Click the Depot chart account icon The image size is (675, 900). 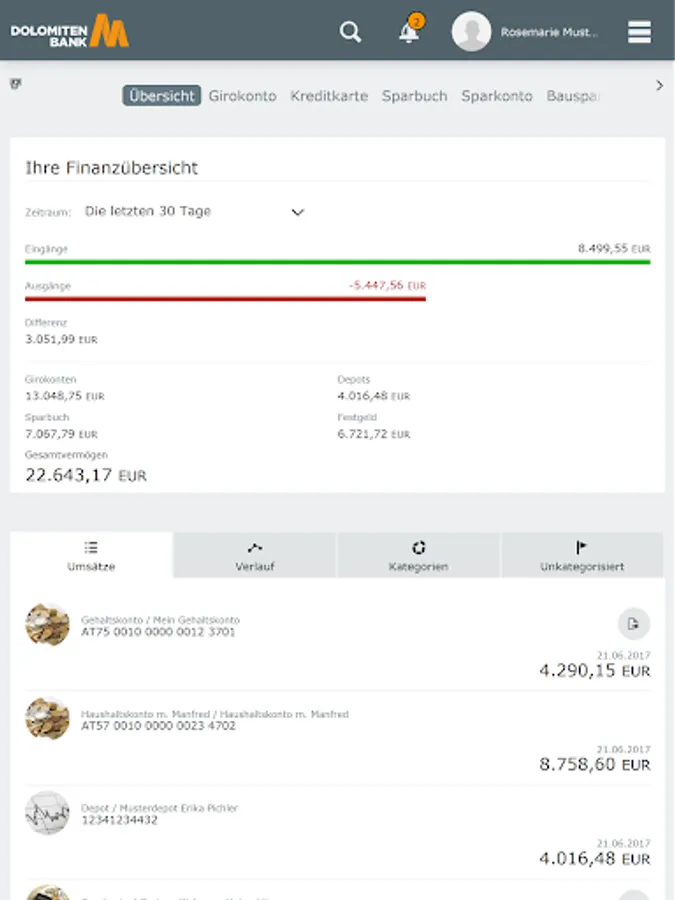(x=47, y=813)
